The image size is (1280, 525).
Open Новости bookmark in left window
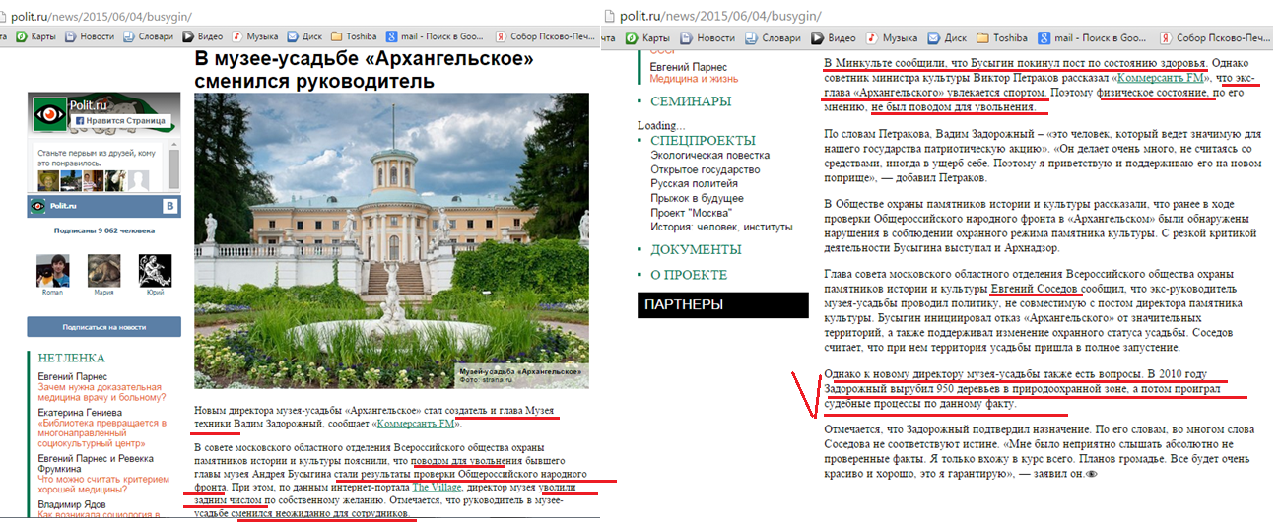87,37
